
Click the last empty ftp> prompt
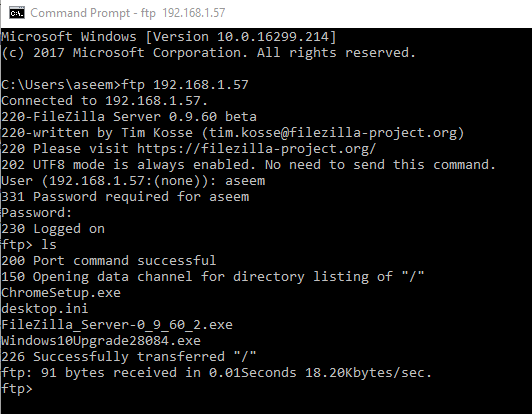point(17,389)
